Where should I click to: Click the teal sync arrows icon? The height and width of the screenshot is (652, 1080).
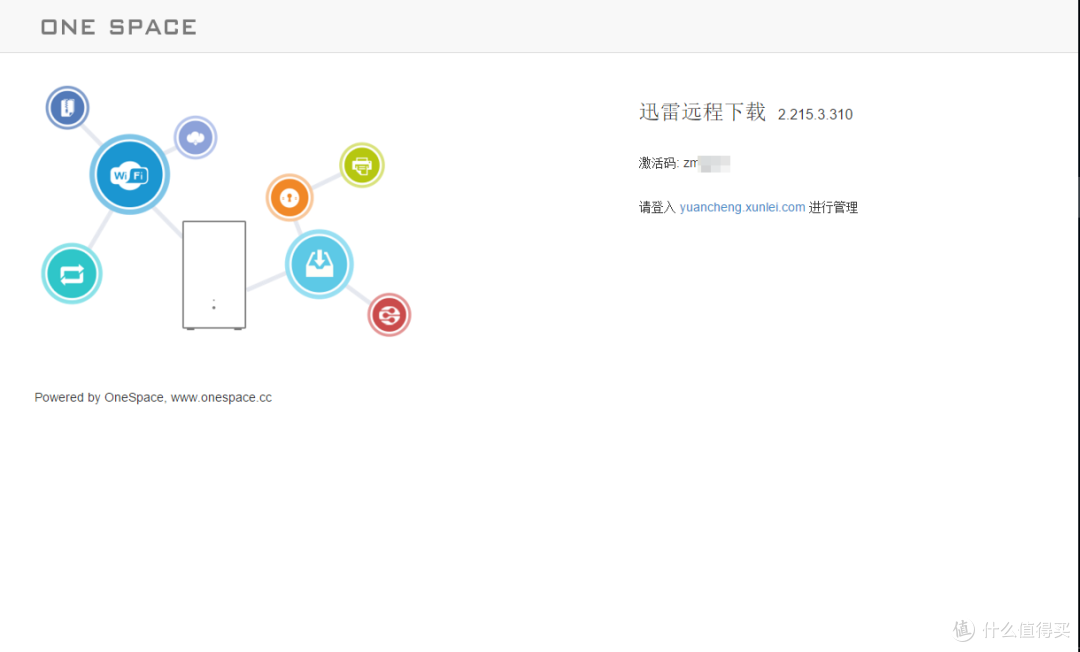click(x=71, y=274)
